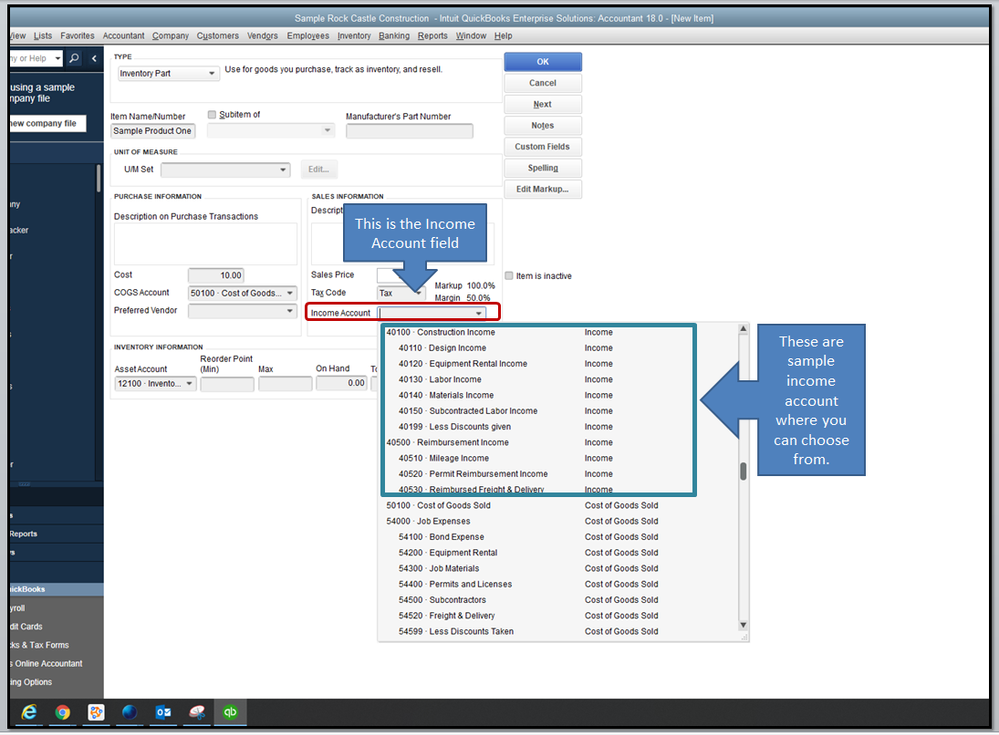Click the Item Name/Number field
Image resolution: width=999 pixels, height=735 pixels.
click(x=152, y=131)
